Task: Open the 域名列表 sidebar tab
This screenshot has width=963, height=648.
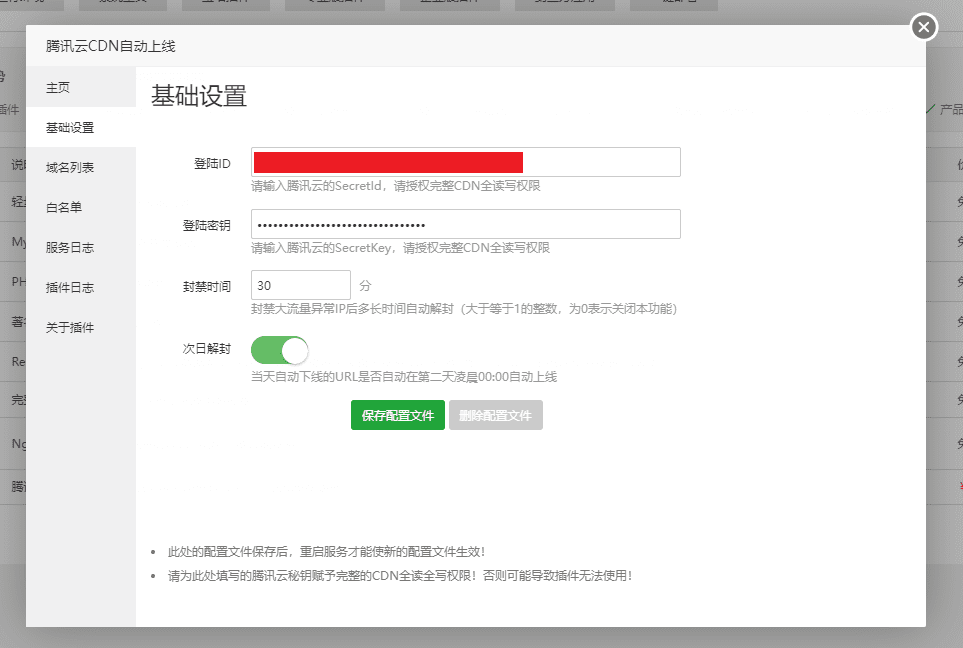Action: (x=81, y=167)
